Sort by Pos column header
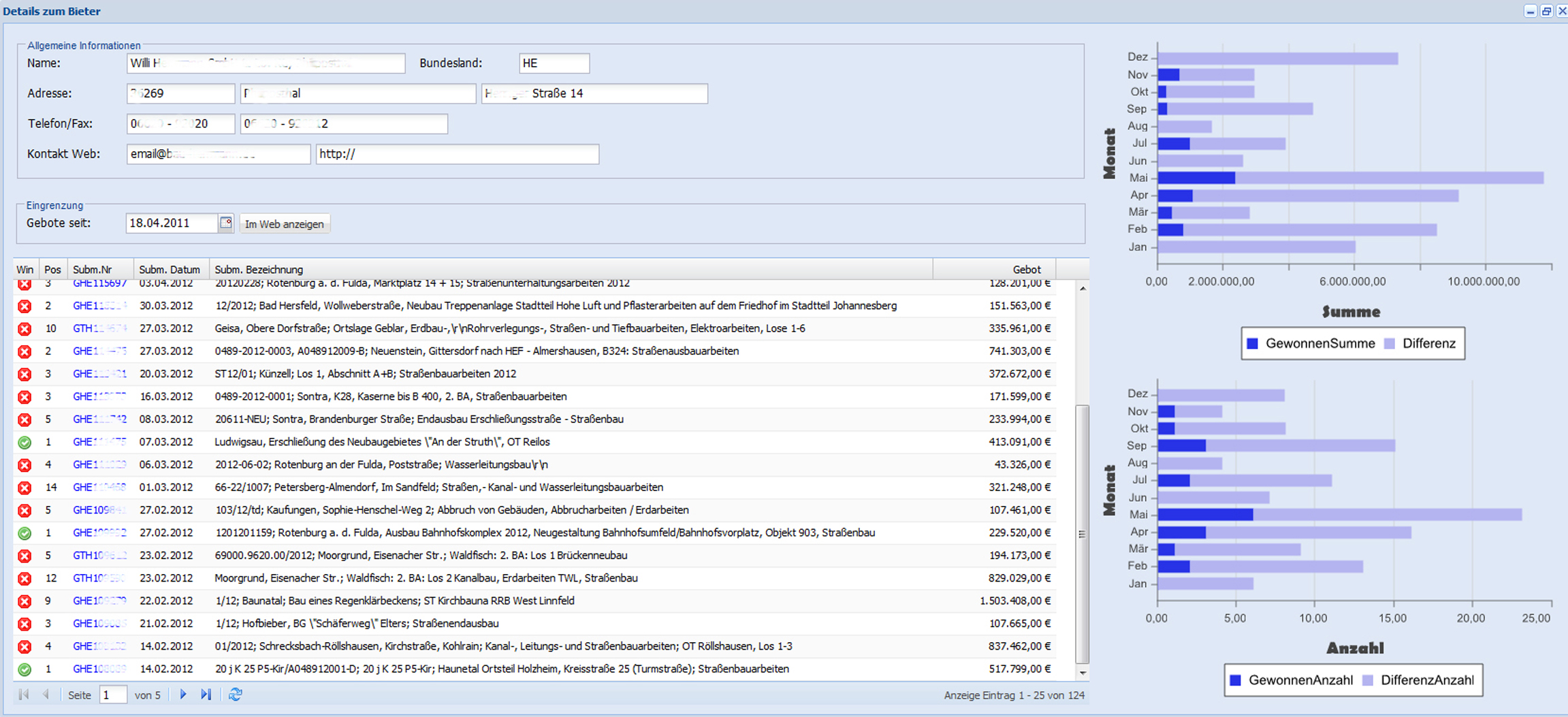The image size is (1568, 717). 52,270
